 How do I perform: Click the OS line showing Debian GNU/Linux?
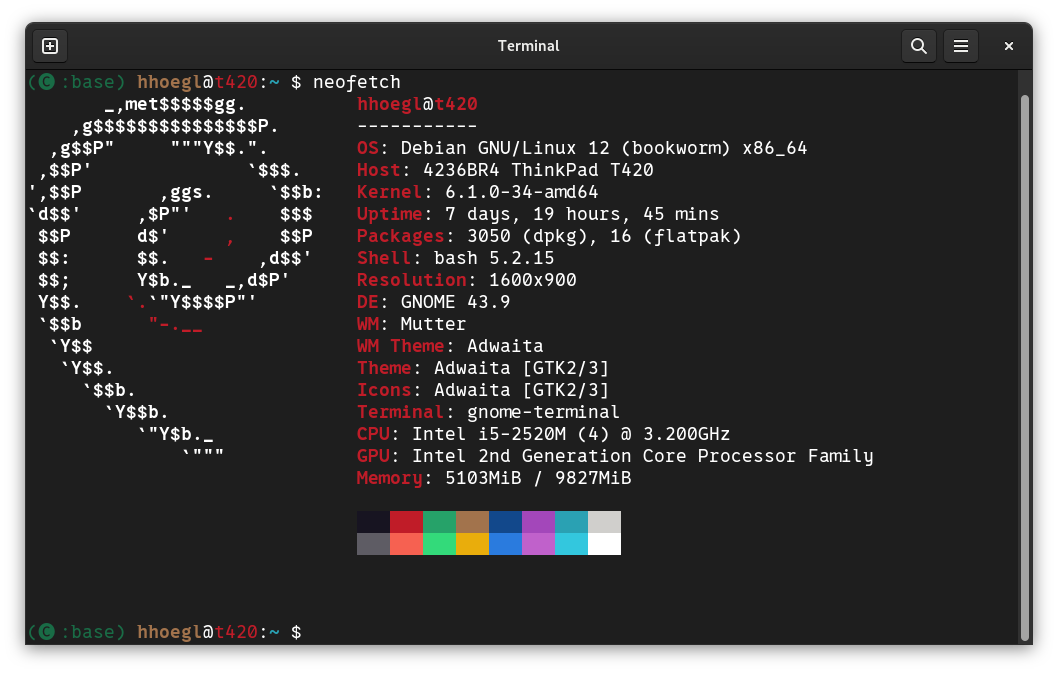pos(581,148)
